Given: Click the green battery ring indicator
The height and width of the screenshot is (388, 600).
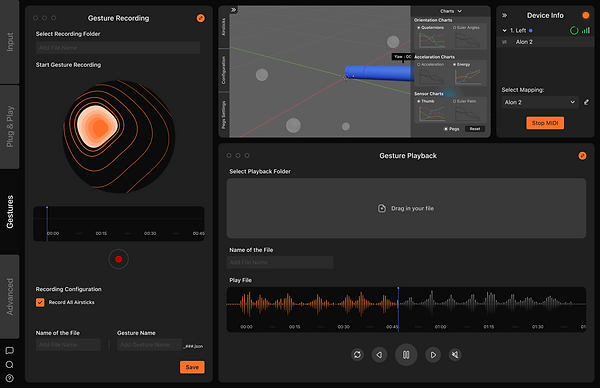Looking at the screenshot, I should tap(574, 31).
